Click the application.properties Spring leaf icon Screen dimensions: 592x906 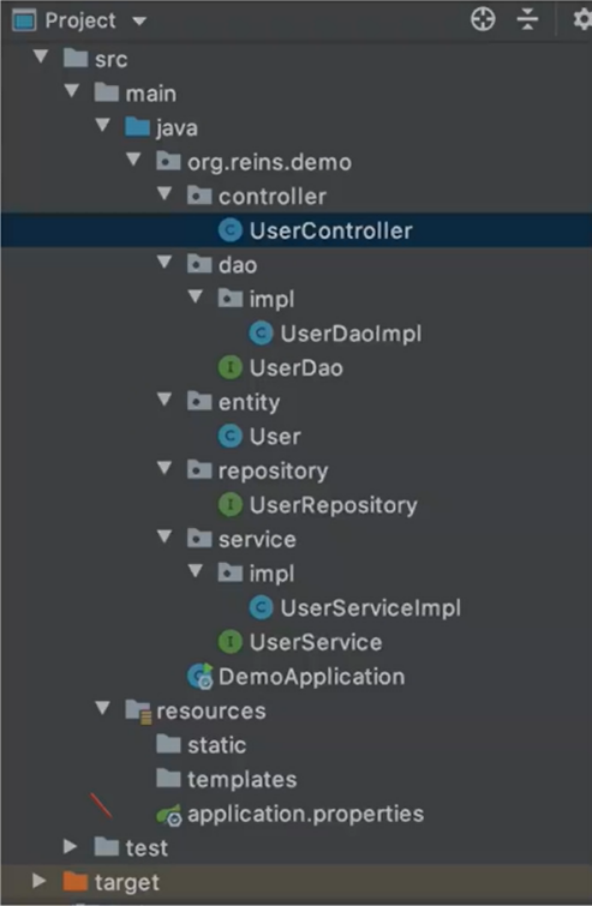pos(169,815)
